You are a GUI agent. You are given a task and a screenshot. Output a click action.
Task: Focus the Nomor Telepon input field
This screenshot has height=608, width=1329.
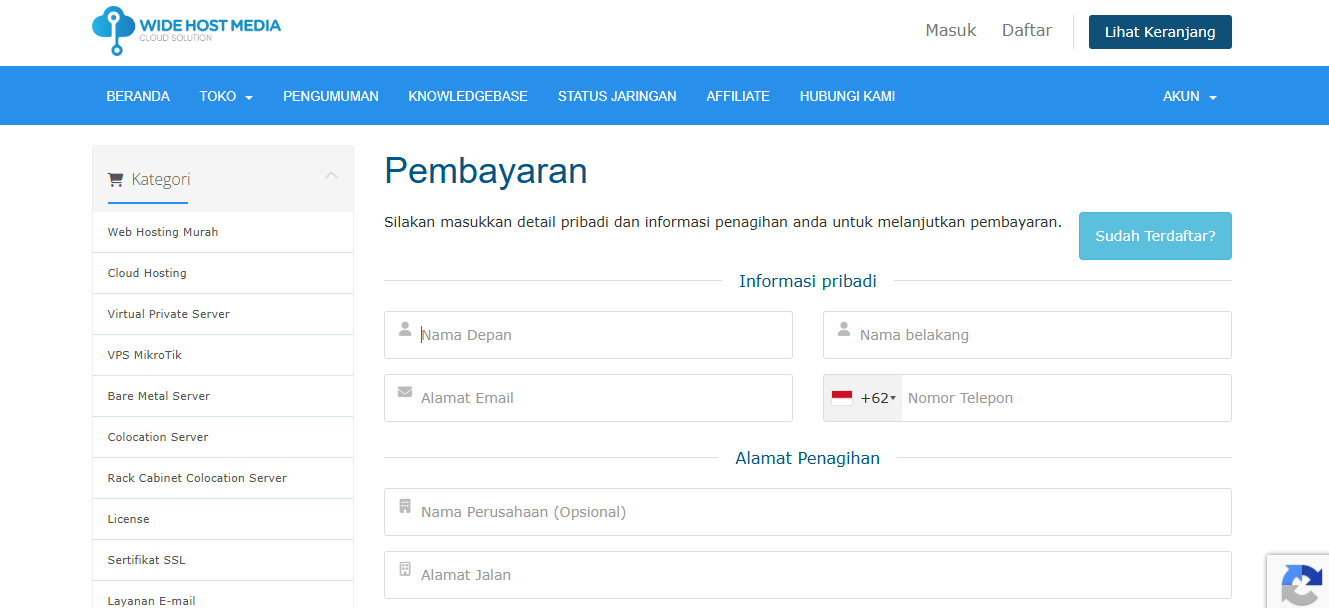1066,398
